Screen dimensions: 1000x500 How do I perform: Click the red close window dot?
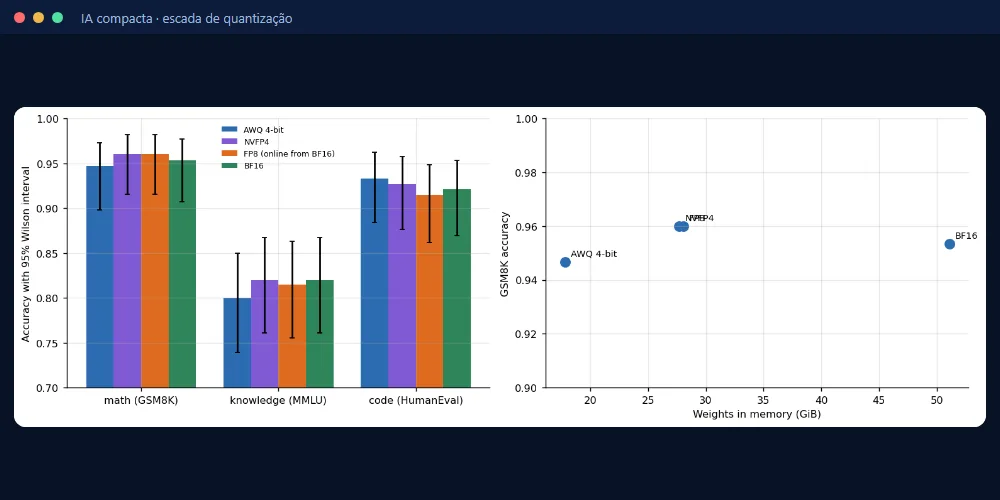point(19,18)
